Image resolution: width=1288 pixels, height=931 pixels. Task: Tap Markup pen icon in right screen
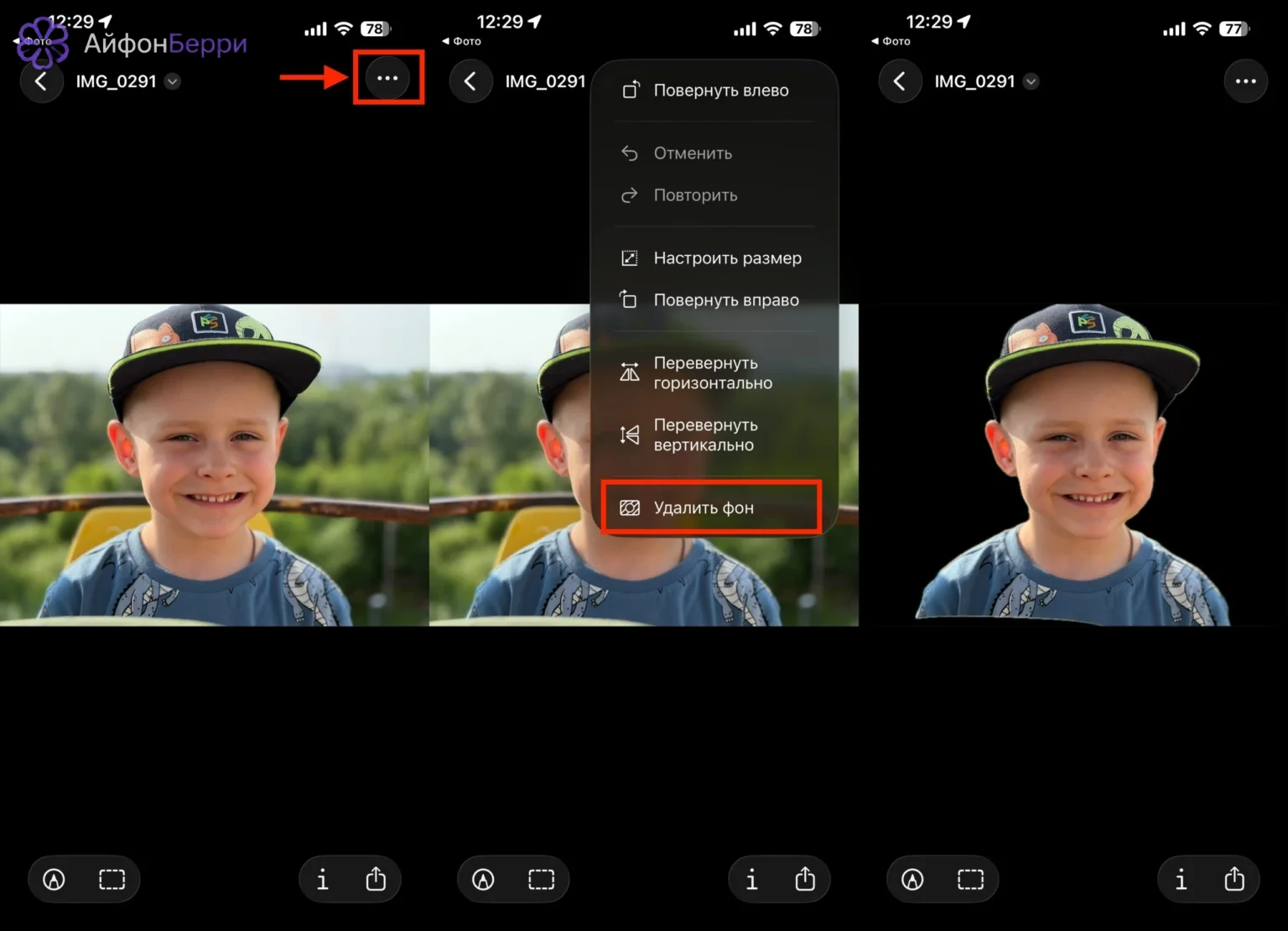[913, 879]
